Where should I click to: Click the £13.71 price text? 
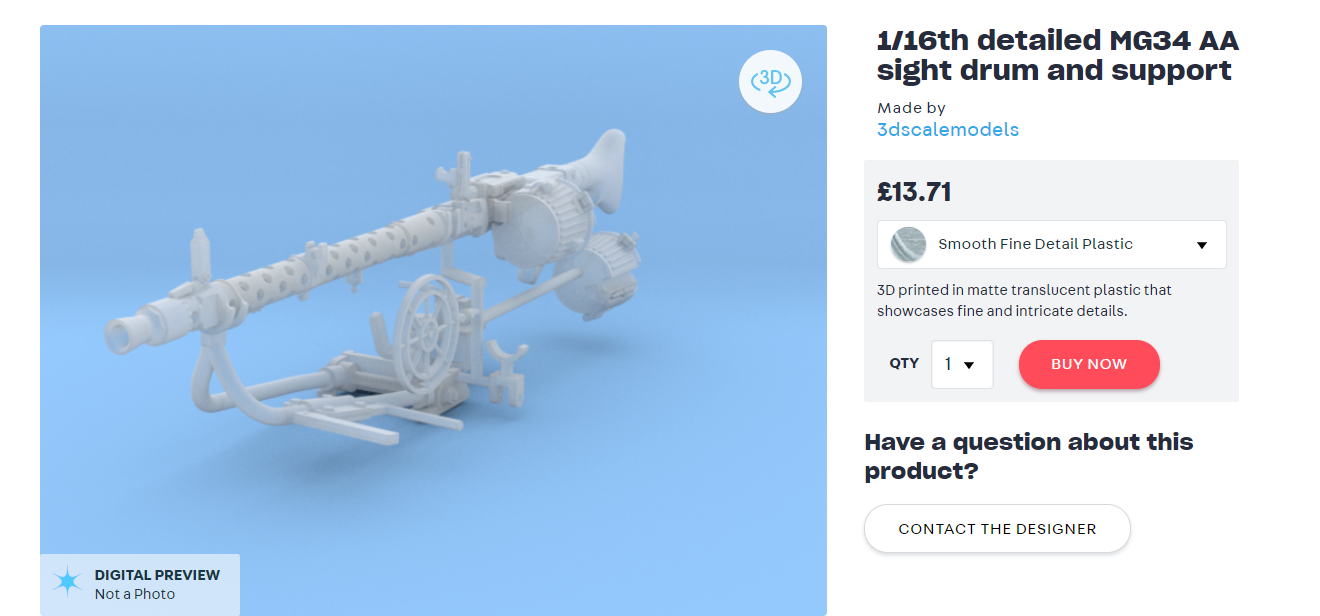click(x=914, y=191)
